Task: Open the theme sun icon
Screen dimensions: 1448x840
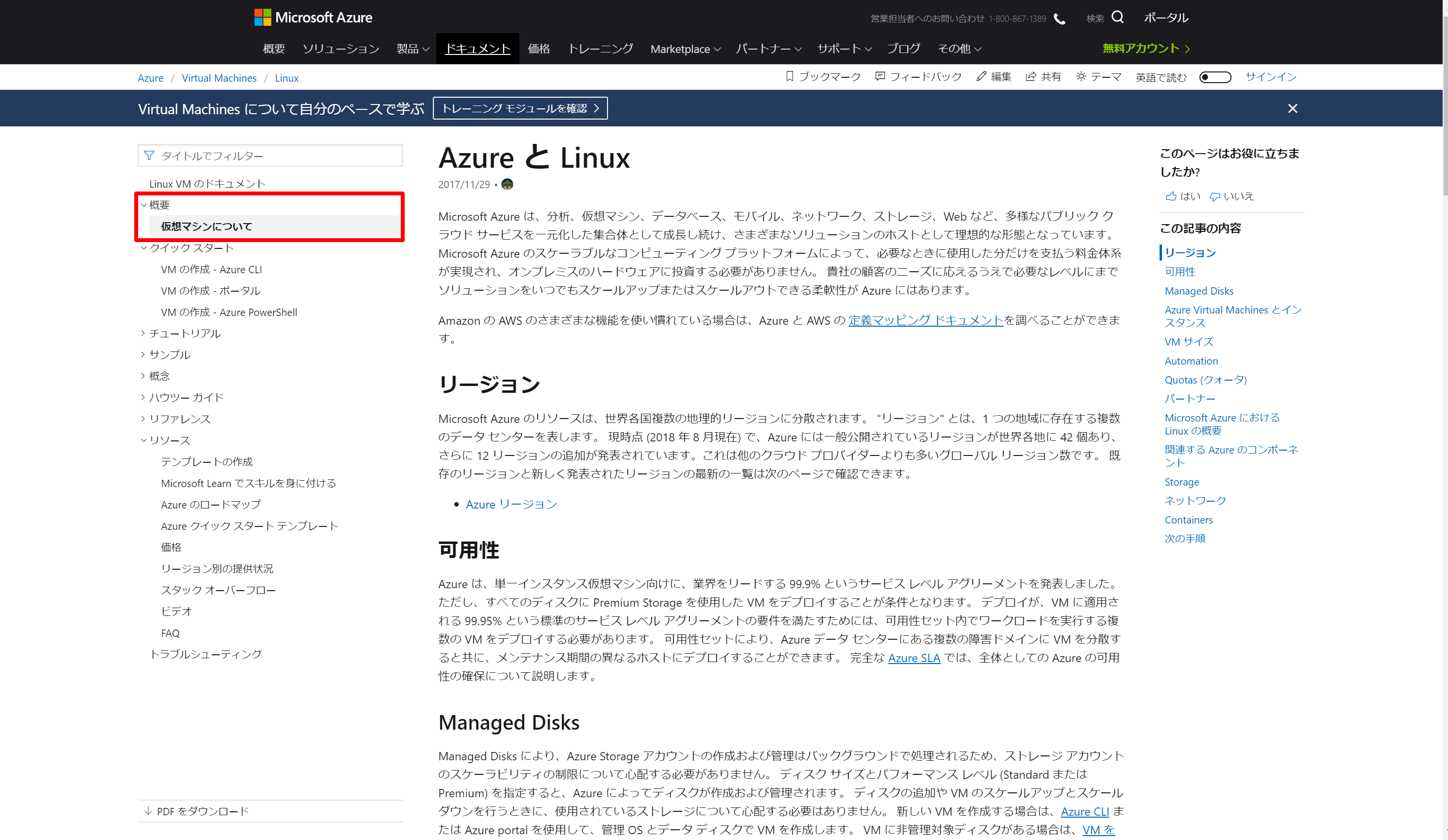Action: click(x=1081, y=76)
